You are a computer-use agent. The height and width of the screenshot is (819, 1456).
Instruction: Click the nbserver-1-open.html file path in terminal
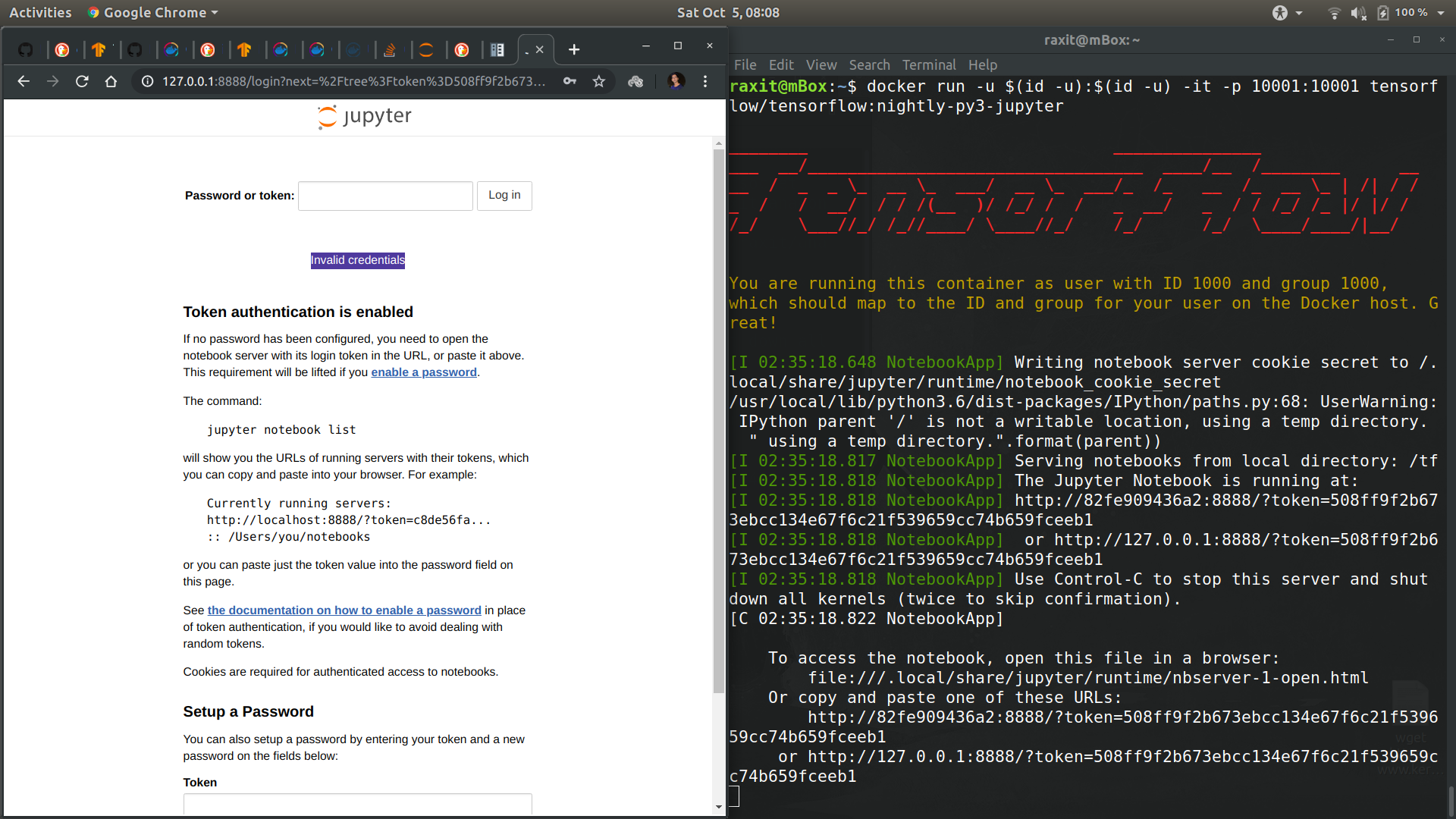(x=1088, y=678)
